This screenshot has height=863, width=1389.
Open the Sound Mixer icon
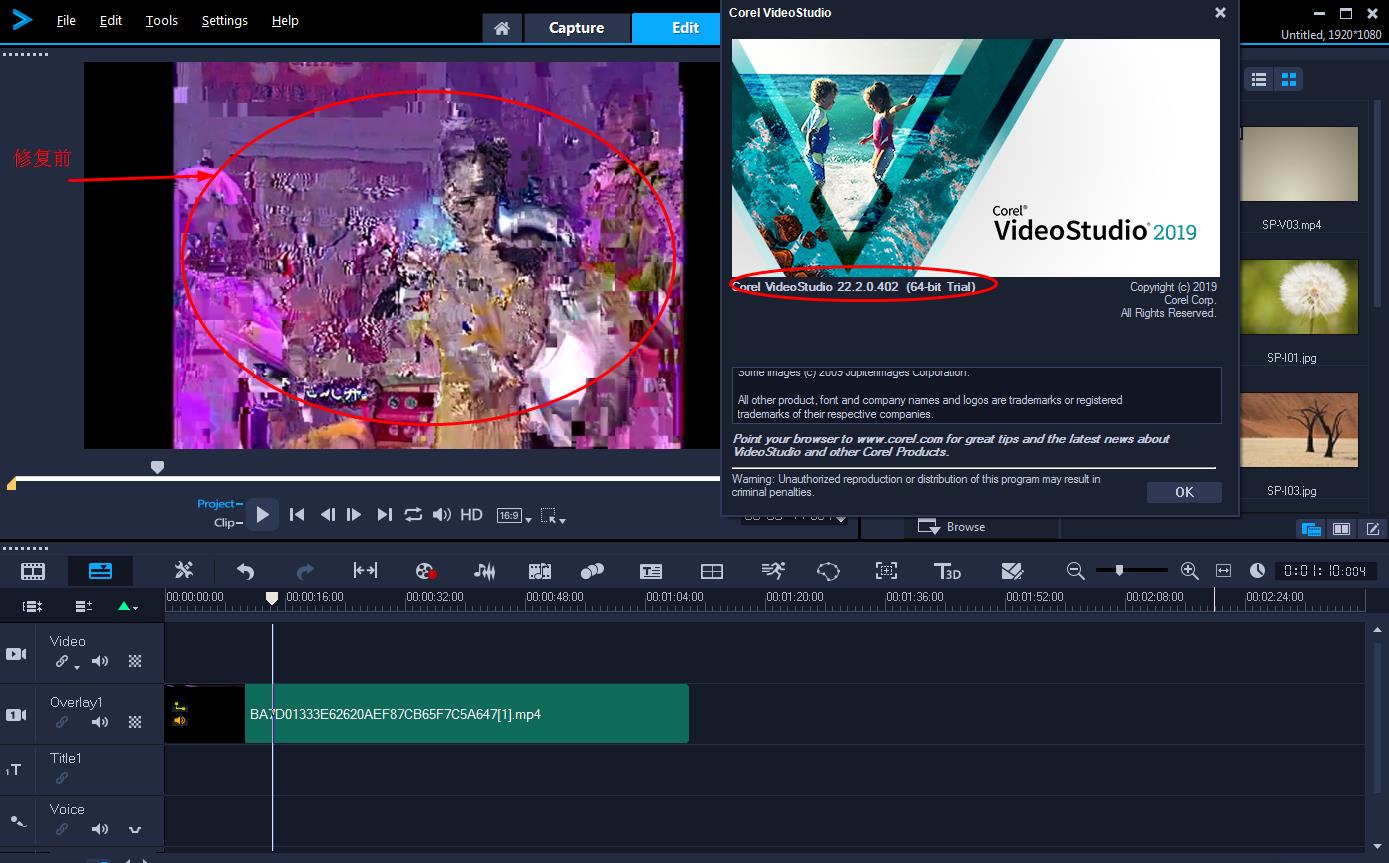(x=485, y=571)
